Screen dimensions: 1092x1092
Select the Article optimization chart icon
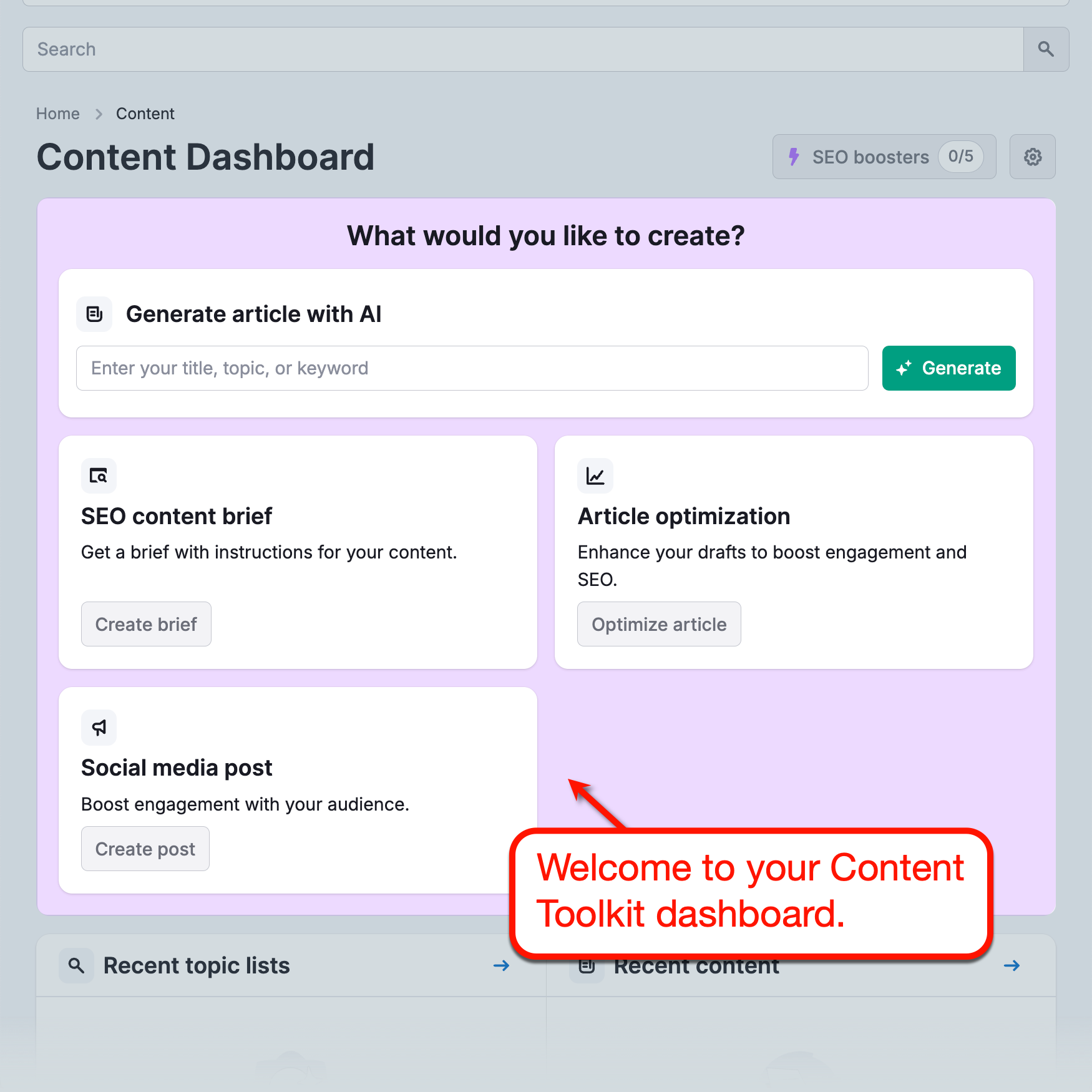595,475
